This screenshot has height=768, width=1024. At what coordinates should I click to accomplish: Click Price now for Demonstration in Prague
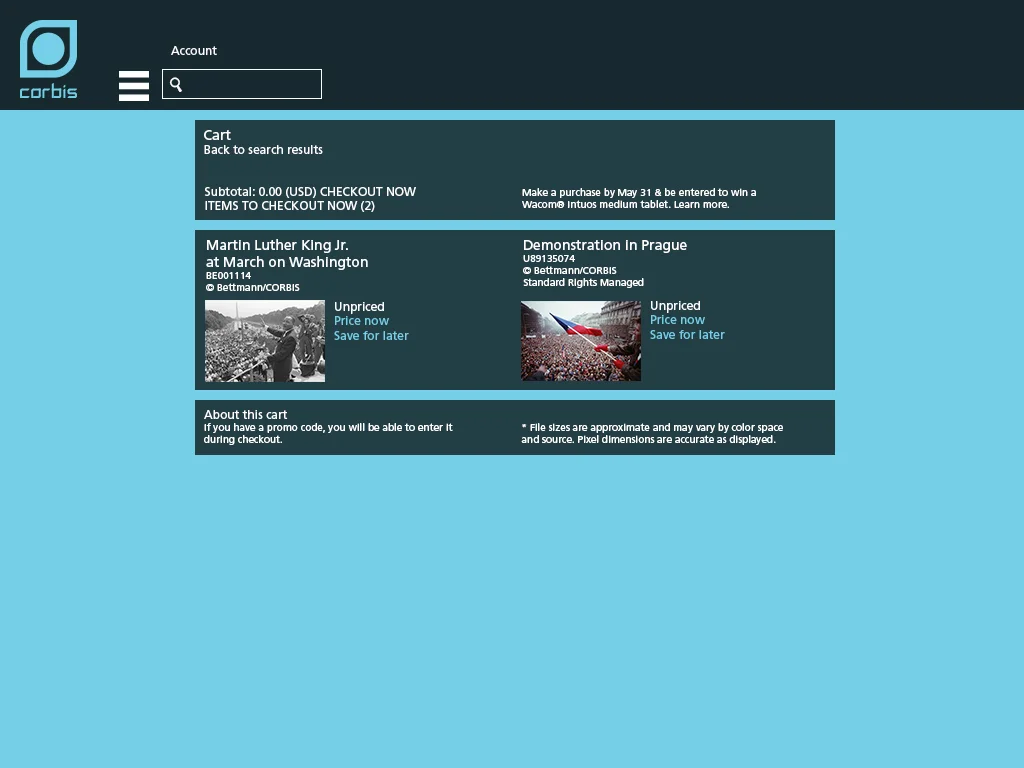(x=677, y=320)
